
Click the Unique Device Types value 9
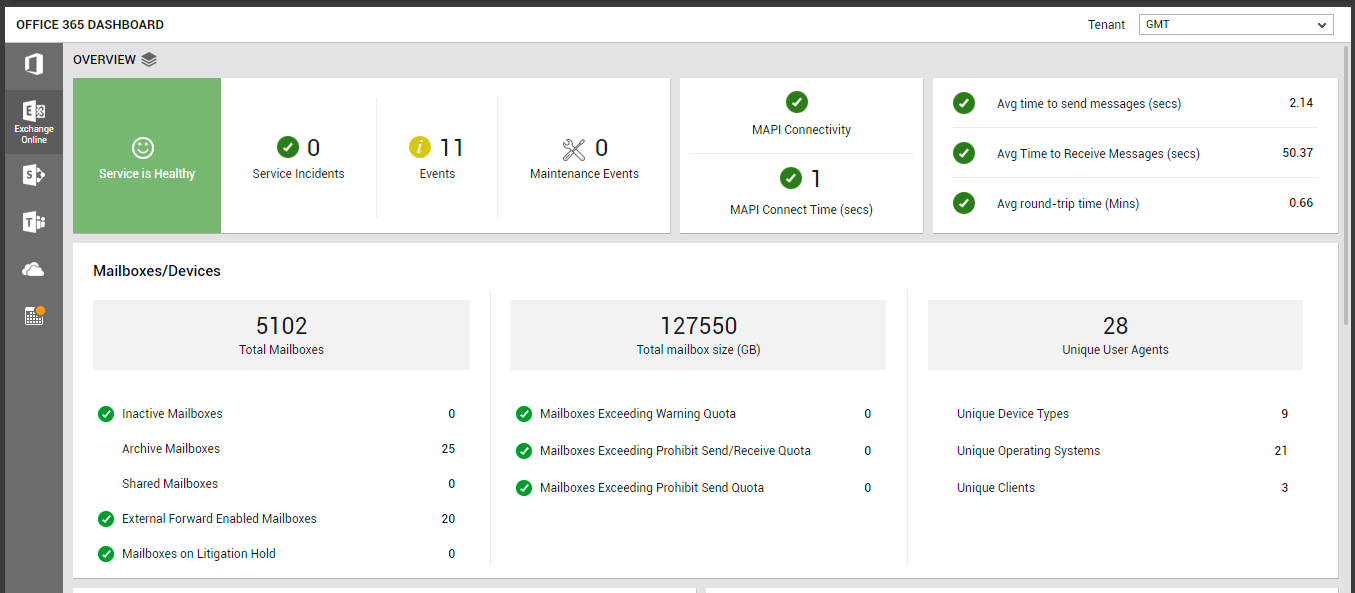pyautogui.click(x=1285, y=414)
